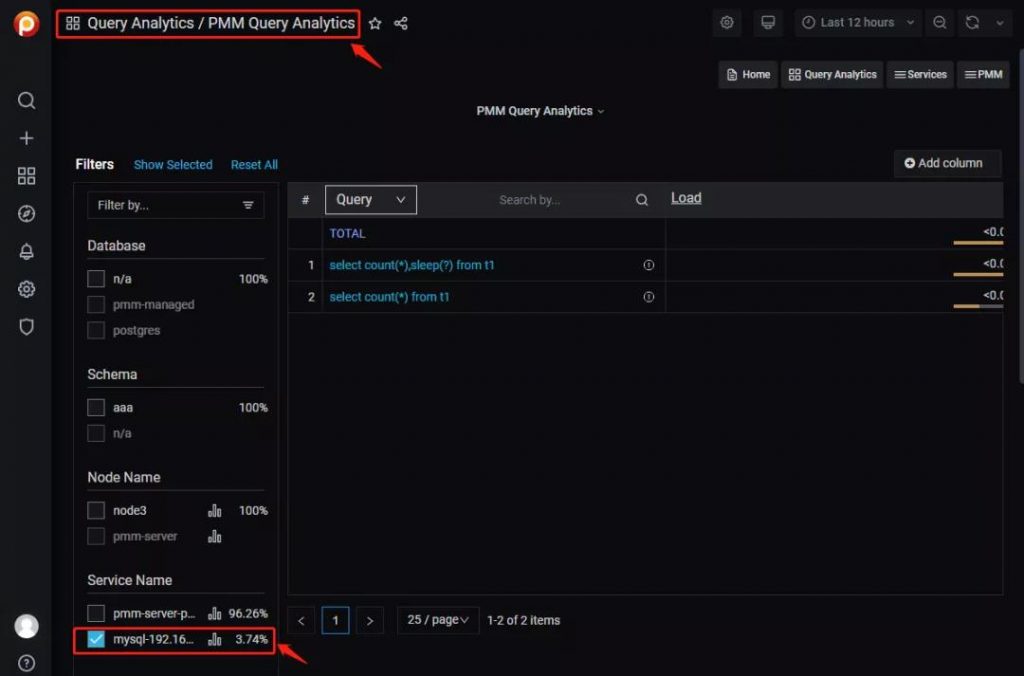
Task: Check the n/a Schema filter
Action: pyautogui.click(x=96, y=433)
